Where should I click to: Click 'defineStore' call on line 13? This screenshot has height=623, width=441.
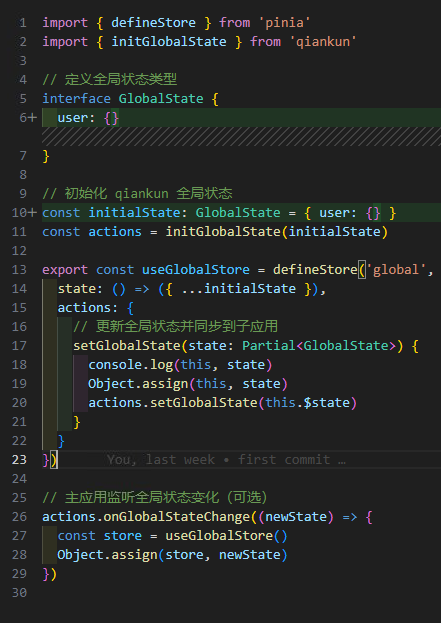click(x=315, y=270)
